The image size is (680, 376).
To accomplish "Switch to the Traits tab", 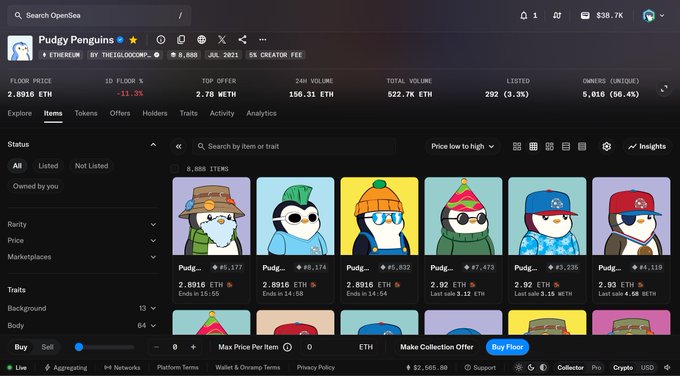I will 189,113.
